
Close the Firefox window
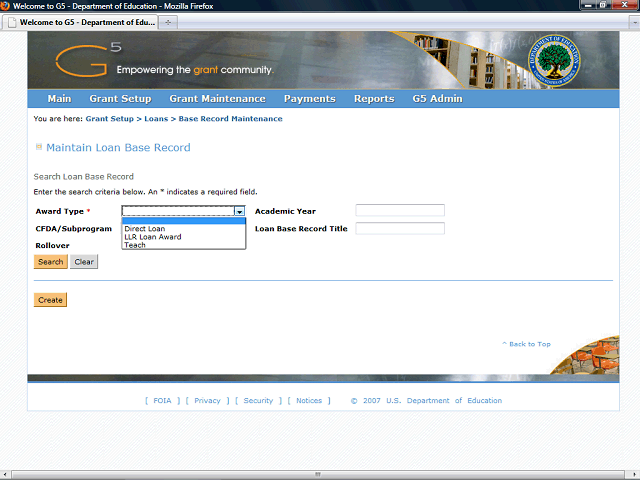tap(625, 5)
